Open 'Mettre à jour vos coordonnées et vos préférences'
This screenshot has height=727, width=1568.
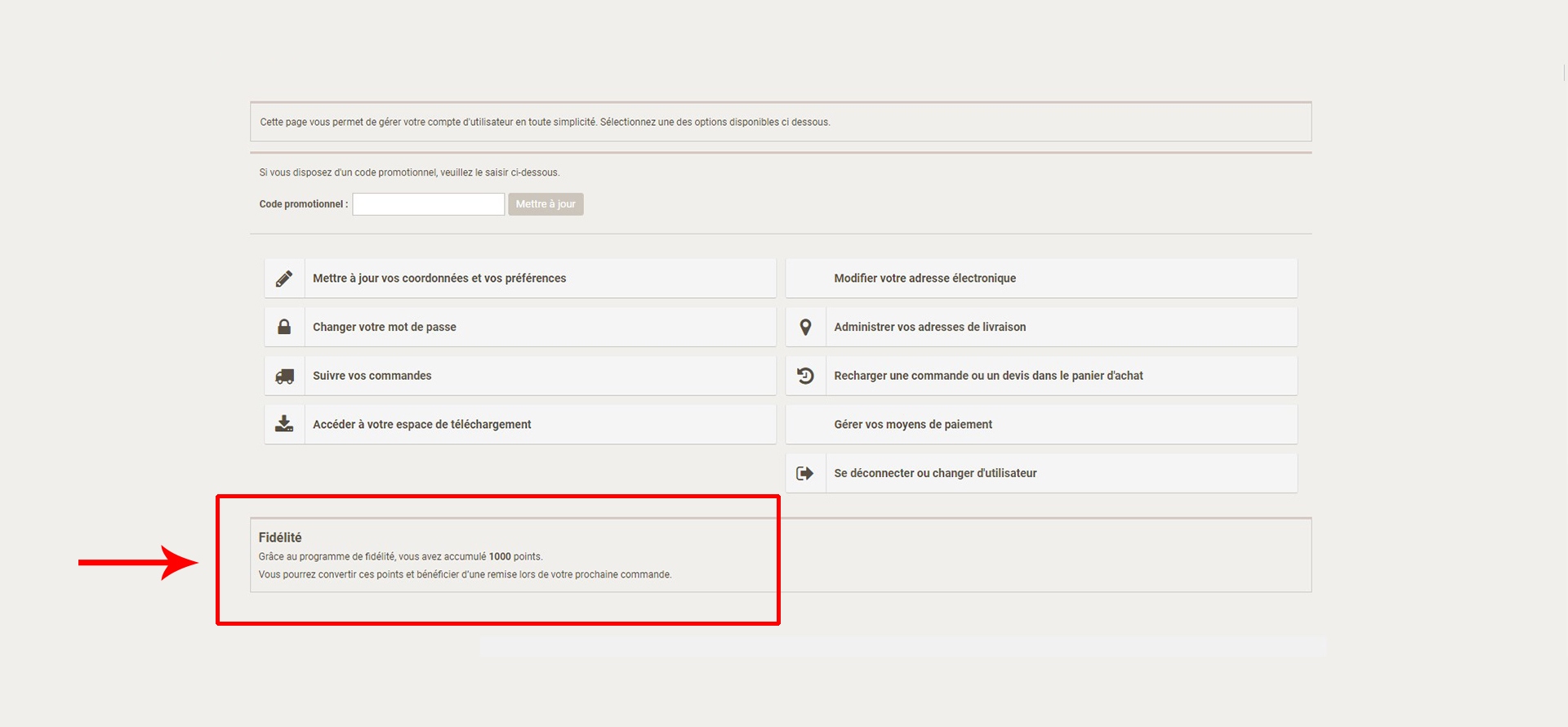[x=439, y=279]
